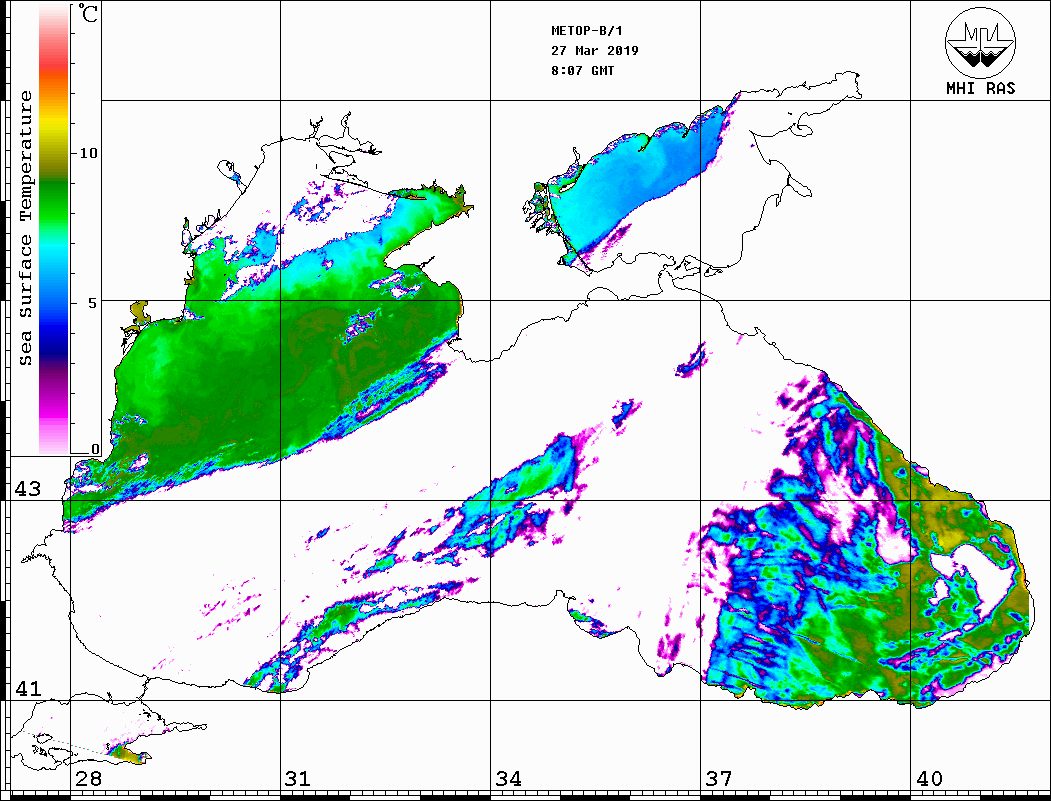1051x801 pixels.
Task: Click the longitude label '40'
Action: [x=929, y=778]
